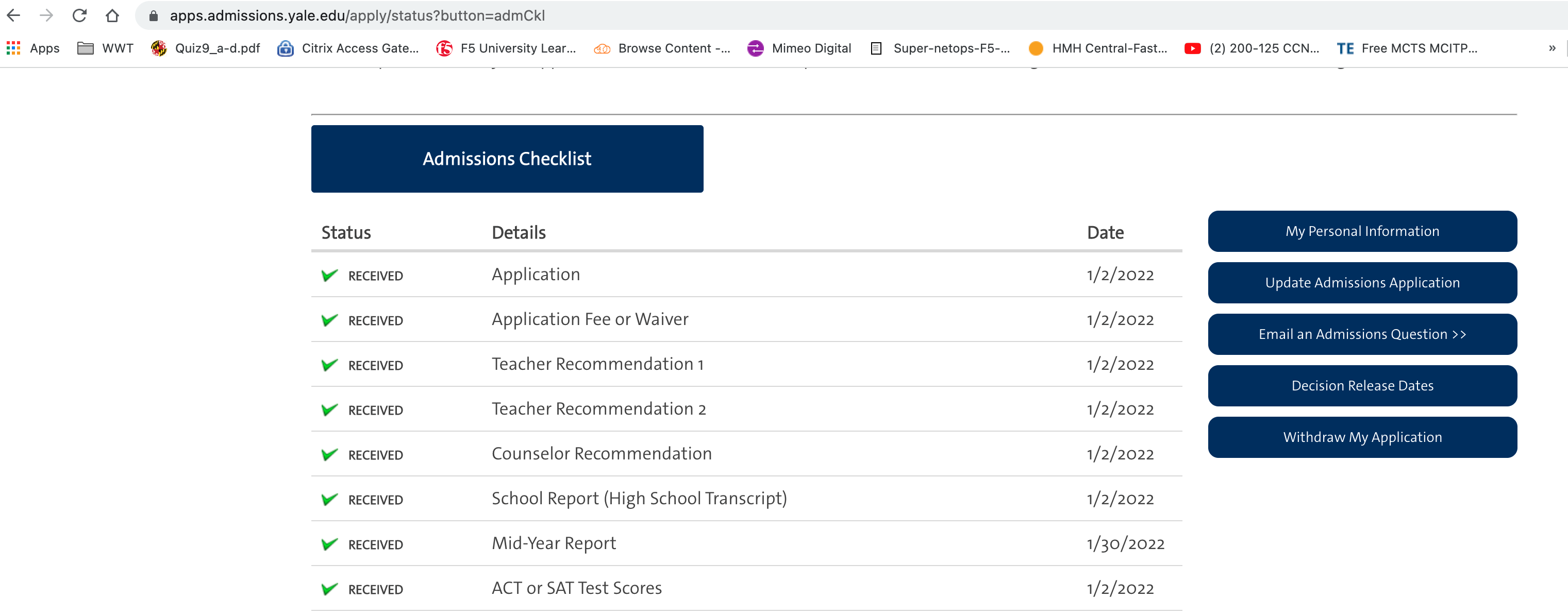Select School Report (High School Transcript) text
The image size is (1568, 615).
[639, 499]
